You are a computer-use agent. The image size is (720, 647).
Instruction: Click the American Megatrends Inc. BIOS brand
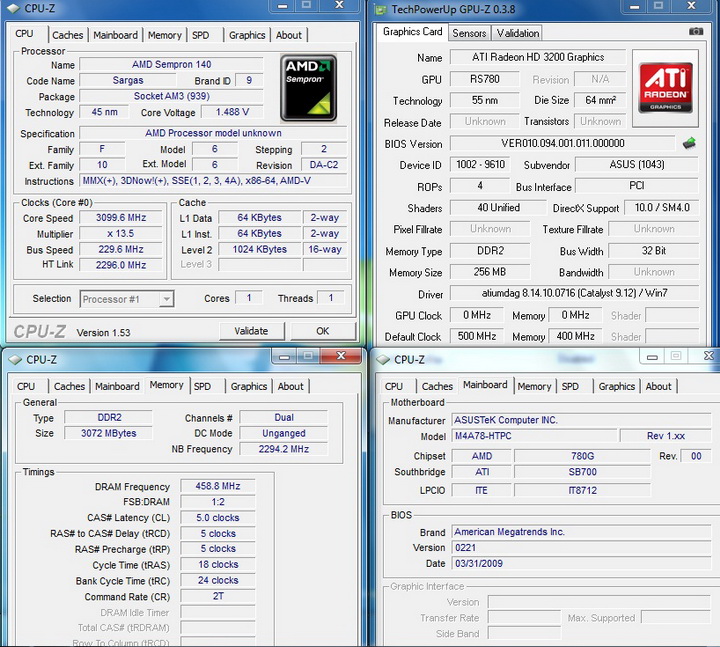(581, 532)
